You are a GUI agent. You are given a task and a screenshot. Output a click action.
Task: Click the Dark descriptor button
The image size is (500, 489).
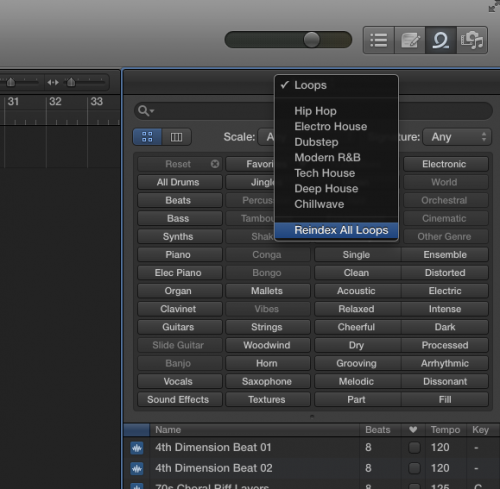(x=445, y=327)
